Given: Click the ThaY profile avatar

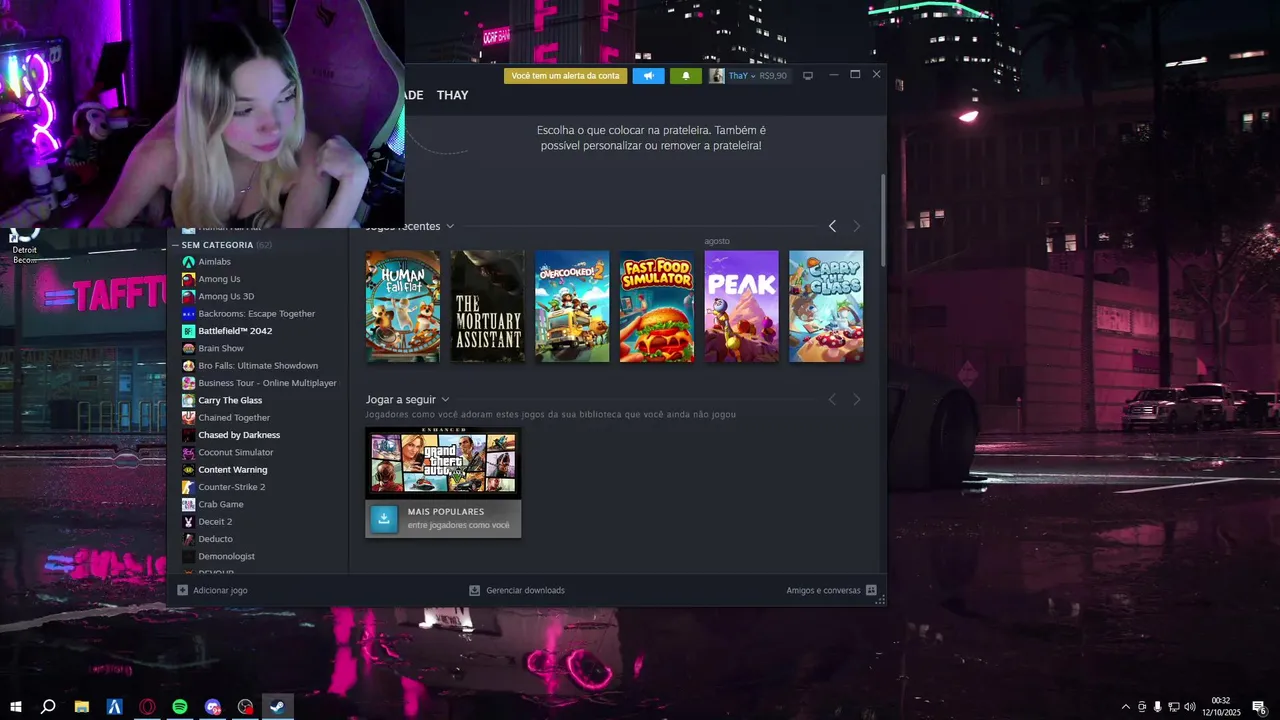Looking at the screenshot, I should (x=717, y=76).
